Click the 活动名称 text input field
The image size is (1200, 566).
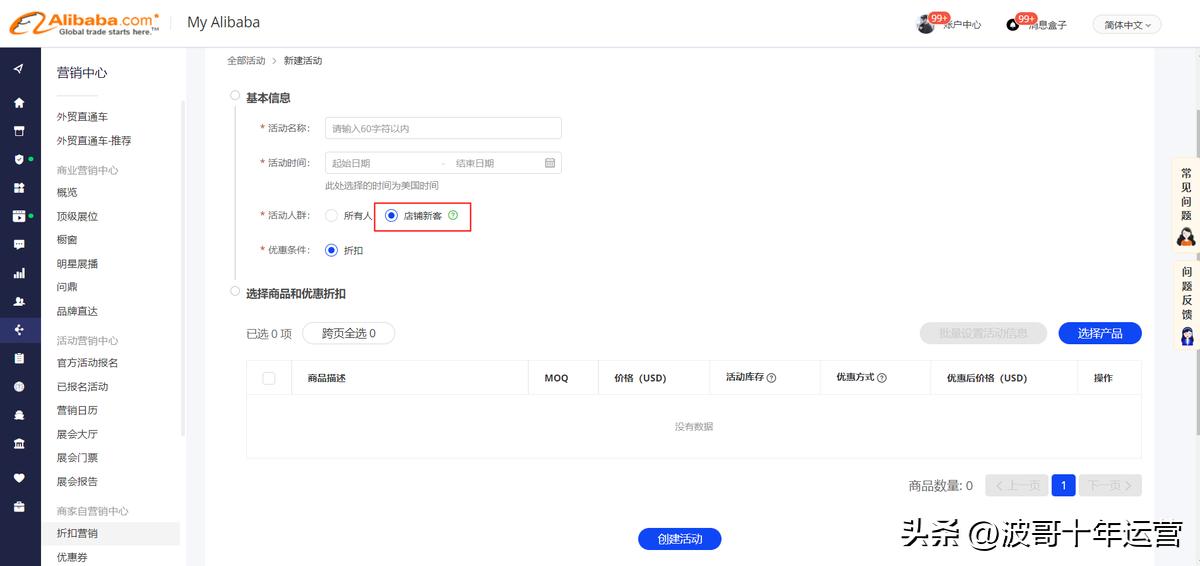point(443,128)
